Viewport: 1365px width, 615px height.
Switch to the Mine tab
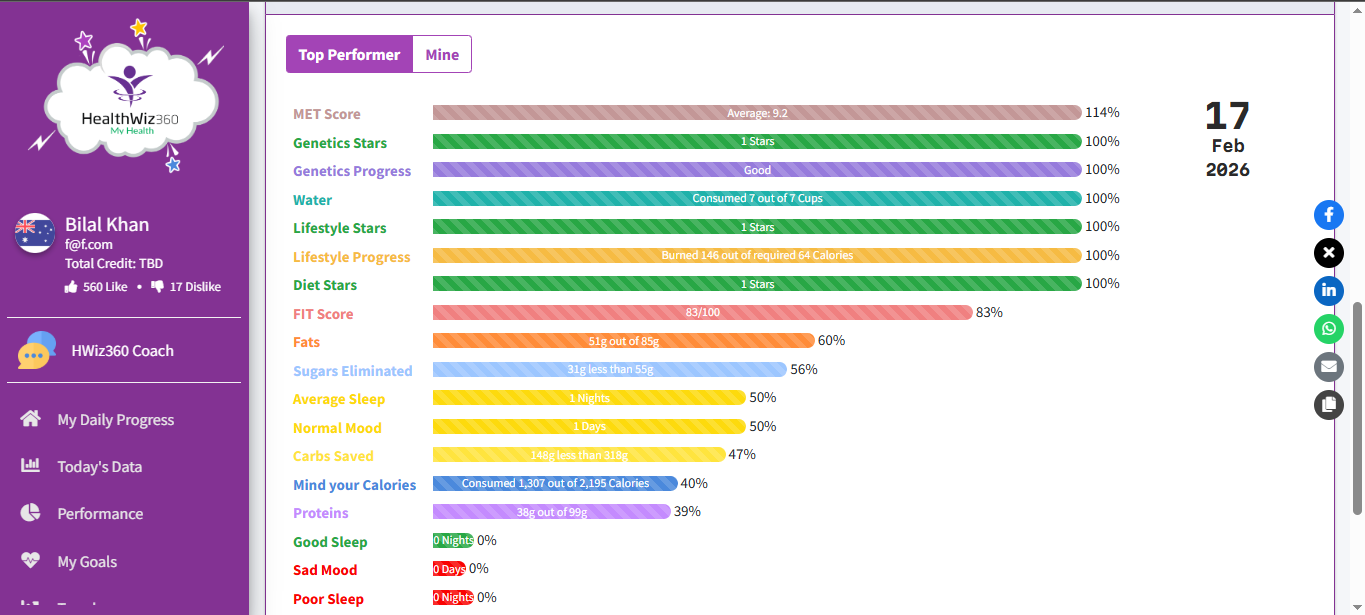pyautogui.click(x=442, y=55)
